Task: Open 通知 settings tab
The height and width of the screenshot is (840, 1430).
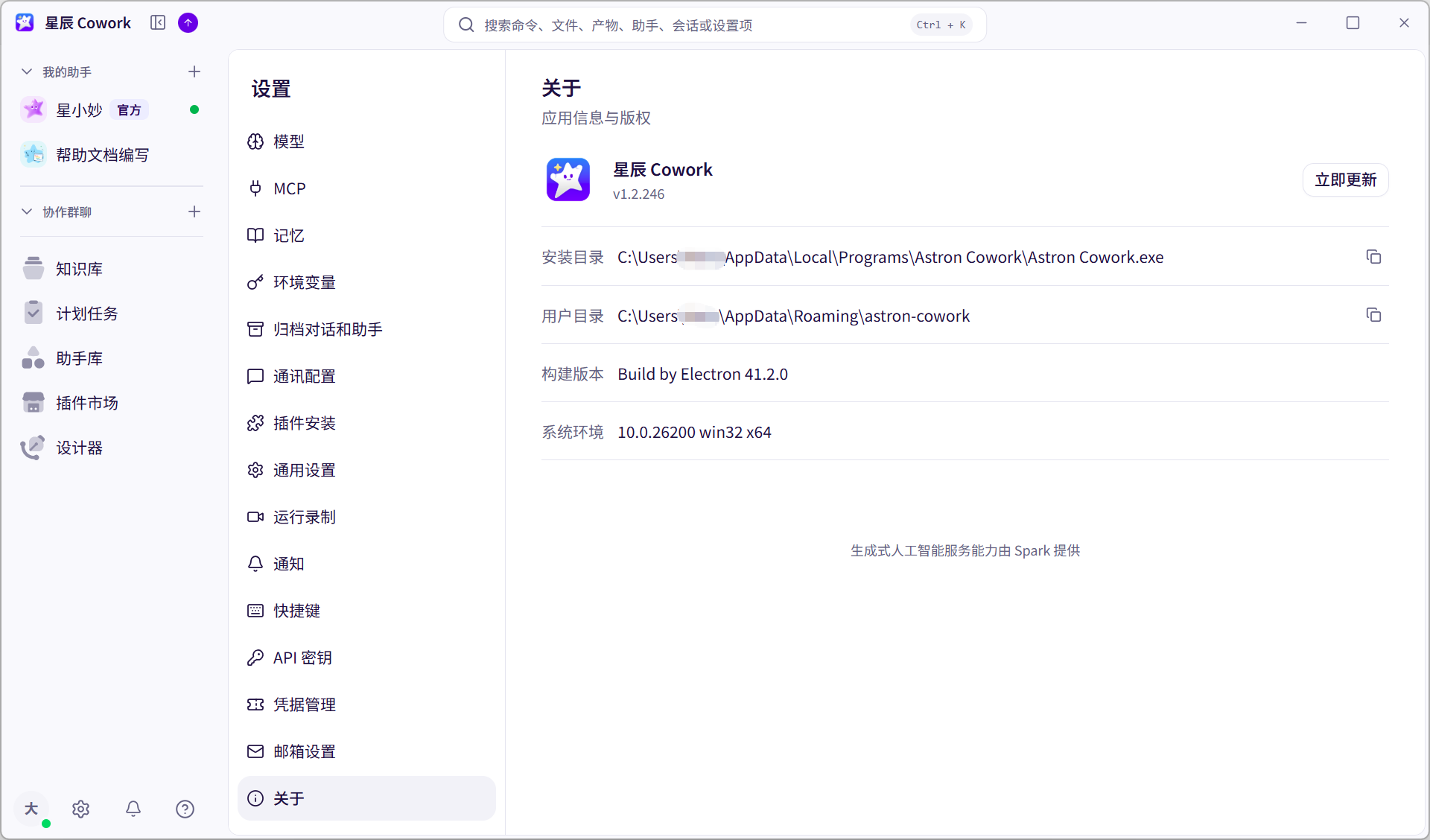Action: (366, 564)
